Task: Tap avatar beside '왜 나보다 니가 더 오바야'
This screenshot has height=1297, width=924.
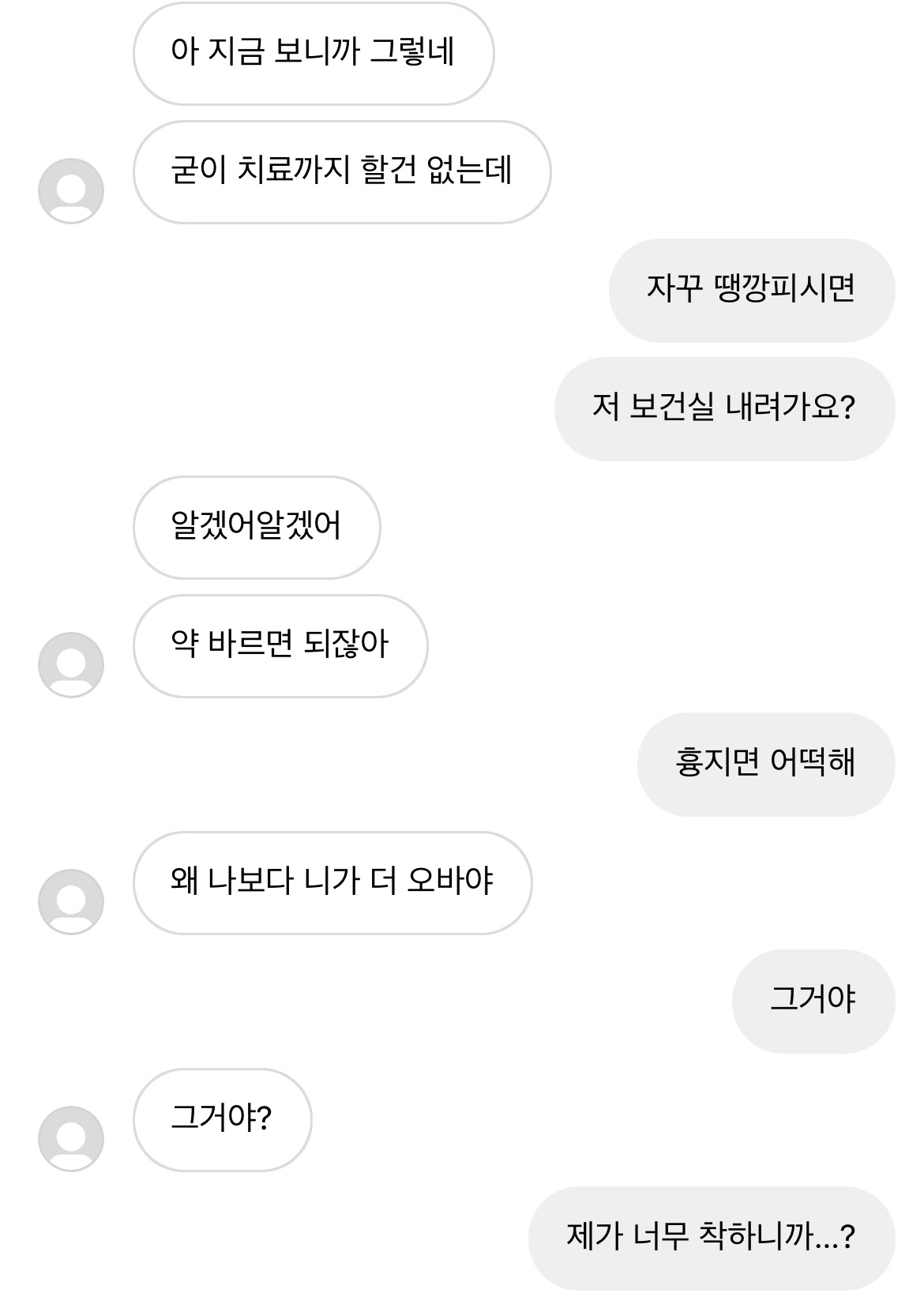Action: (71, 901)
